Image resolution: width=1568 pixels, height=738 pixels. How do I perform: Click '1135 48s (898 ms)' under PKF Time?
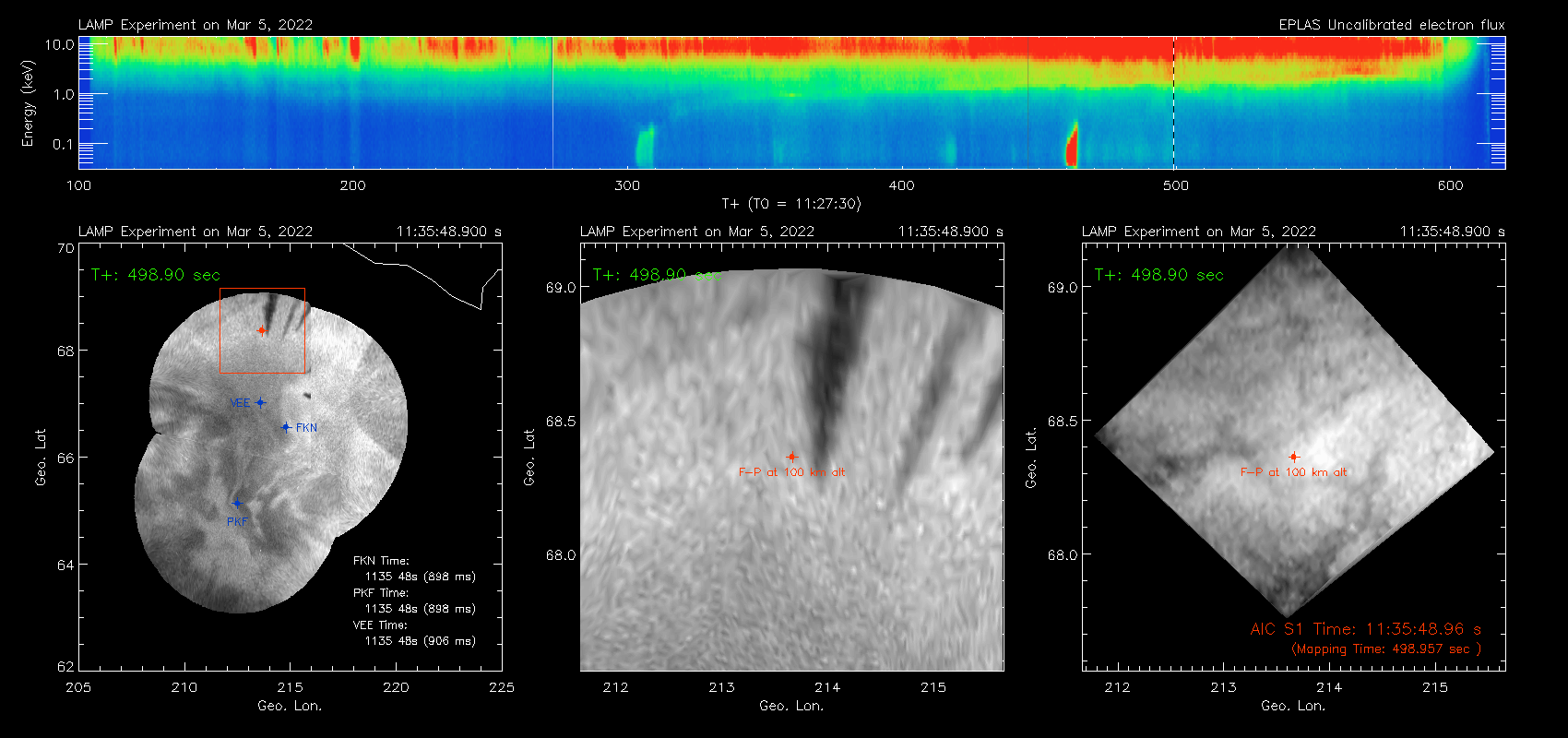(421, 609)
